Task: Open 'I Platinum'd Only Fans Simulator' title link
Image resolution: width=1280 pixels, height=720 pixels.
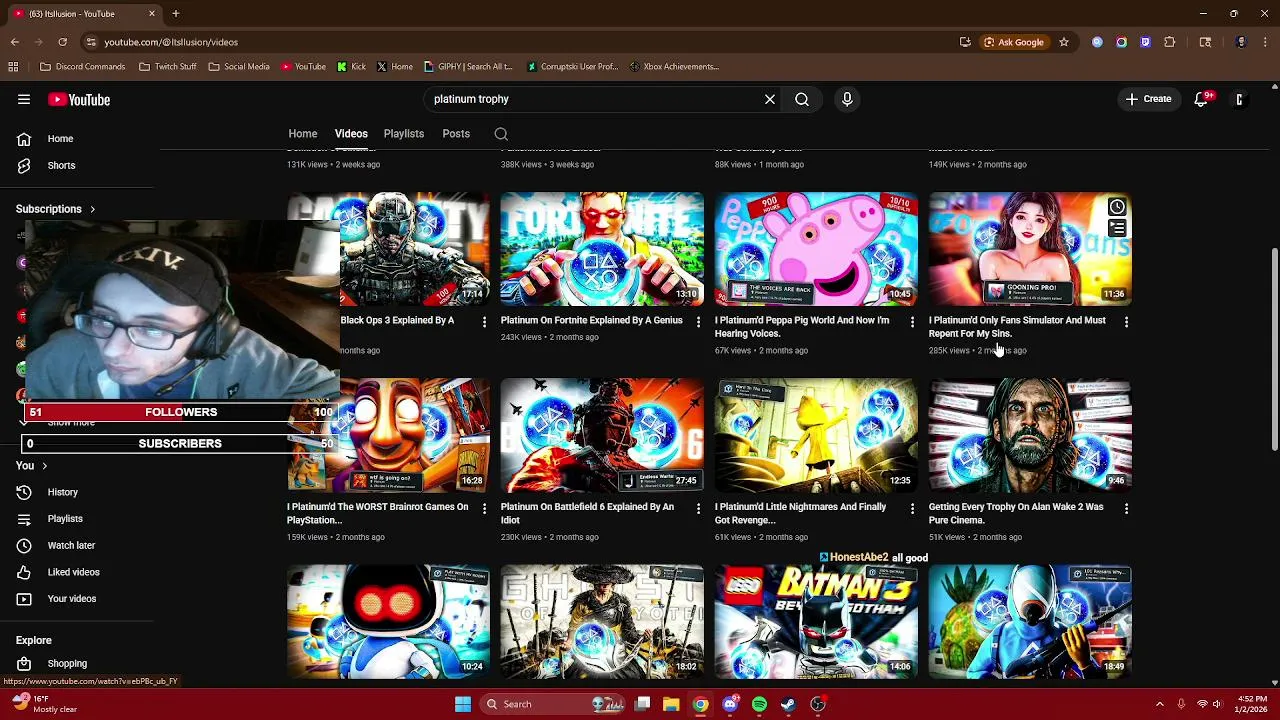Action: 1017,327
